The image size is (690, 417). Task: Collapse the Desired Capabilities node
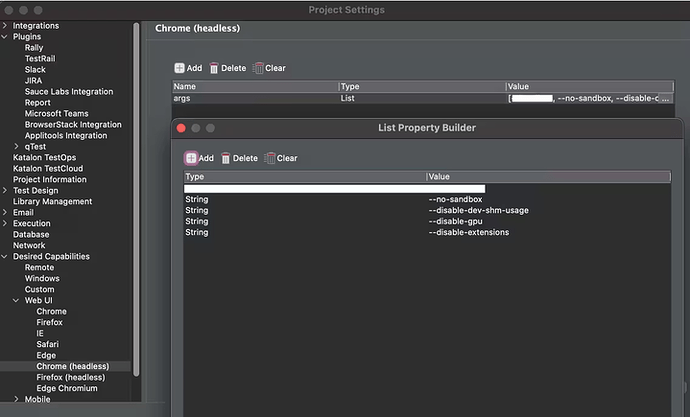tap(5, 256)
